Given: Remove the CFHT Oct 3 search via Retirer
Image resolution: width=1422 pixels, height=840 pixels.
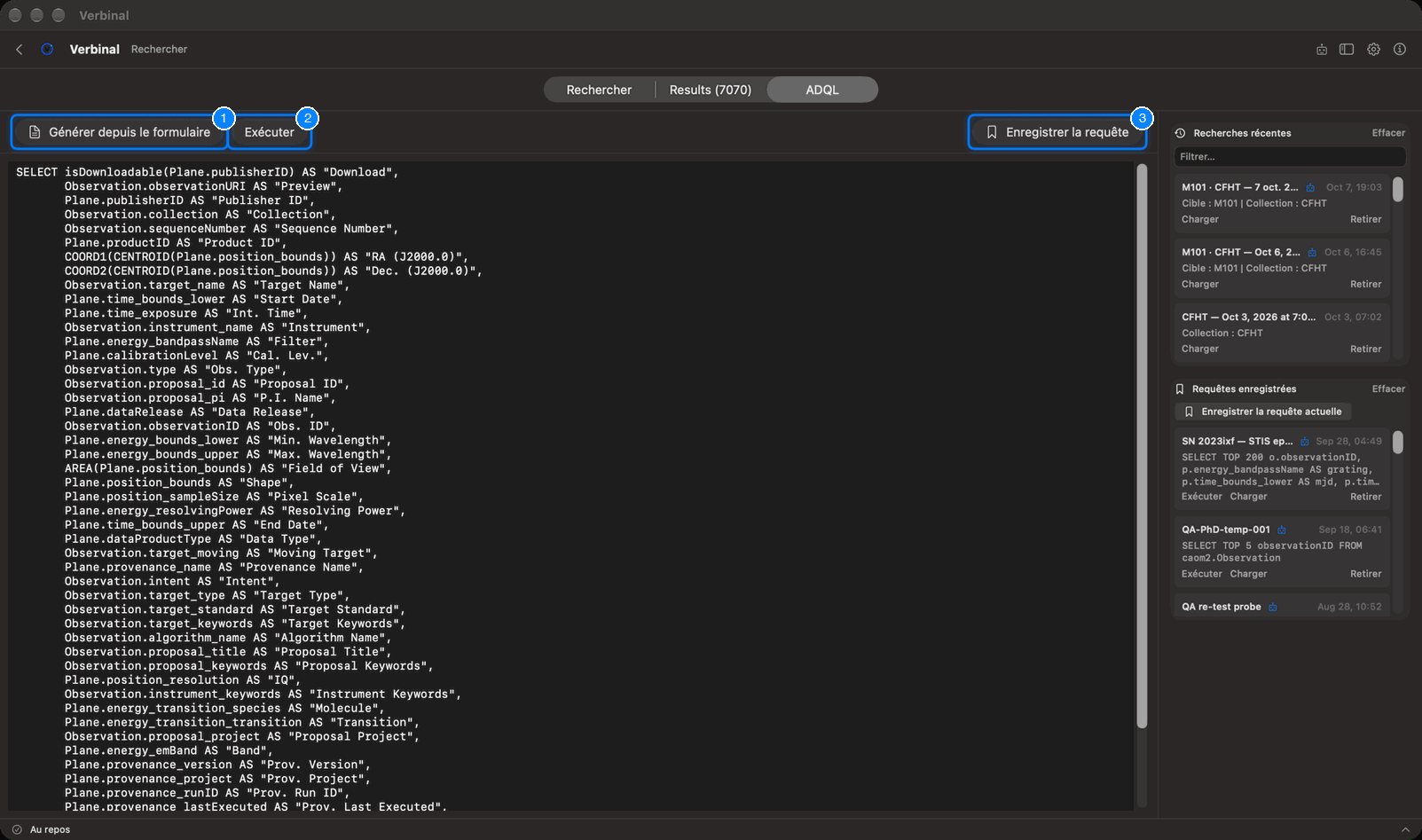Looking at the screenshot, I should [x=1366, y=349].
